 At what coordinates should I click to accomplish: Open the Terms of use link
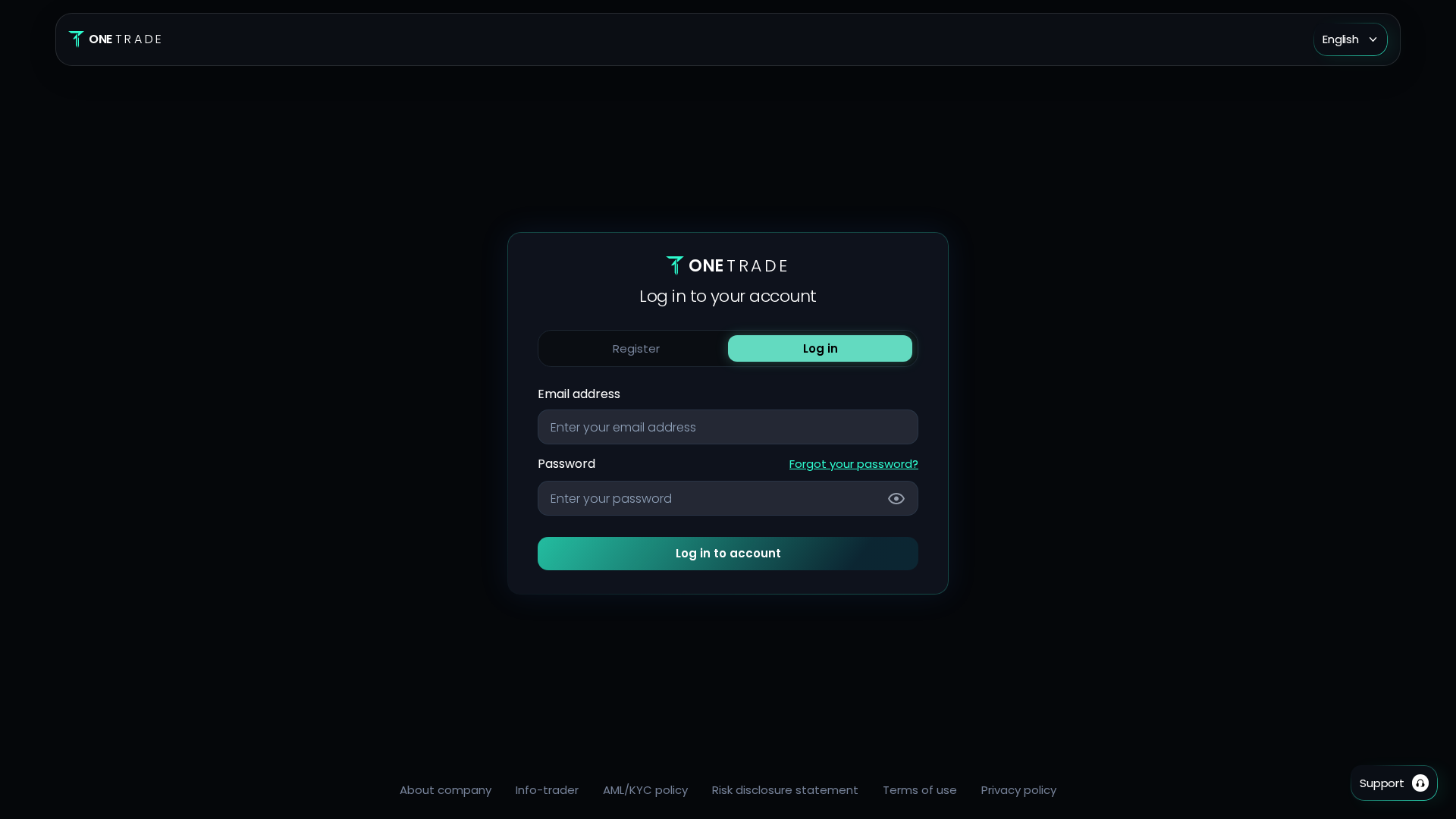pyautogui.click(x=919, y=790)
